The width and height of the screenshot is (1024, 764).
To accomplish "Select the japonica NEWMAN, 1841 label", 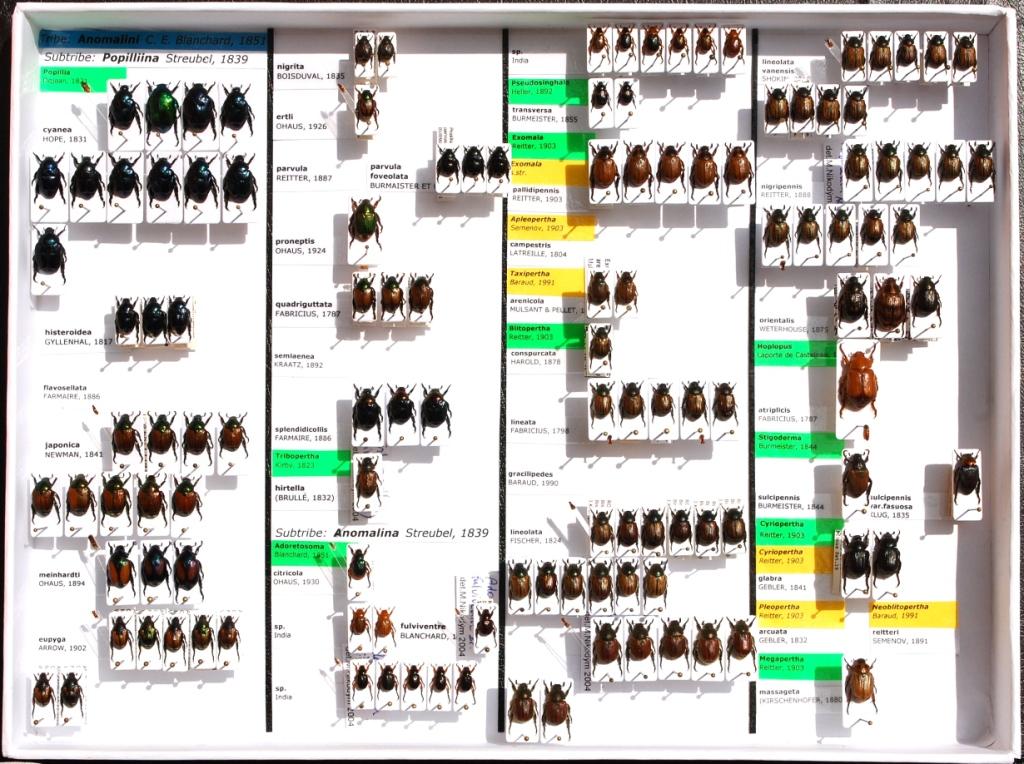I will tap(74, 449).
